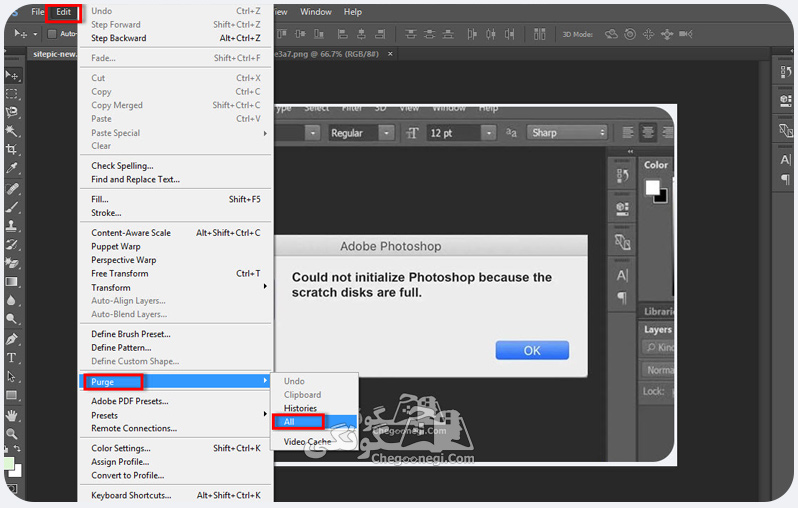This screenshot has height=508, width=798.
Task: Choose Content-Aware Scale menu item
Action: click(175, 233)
